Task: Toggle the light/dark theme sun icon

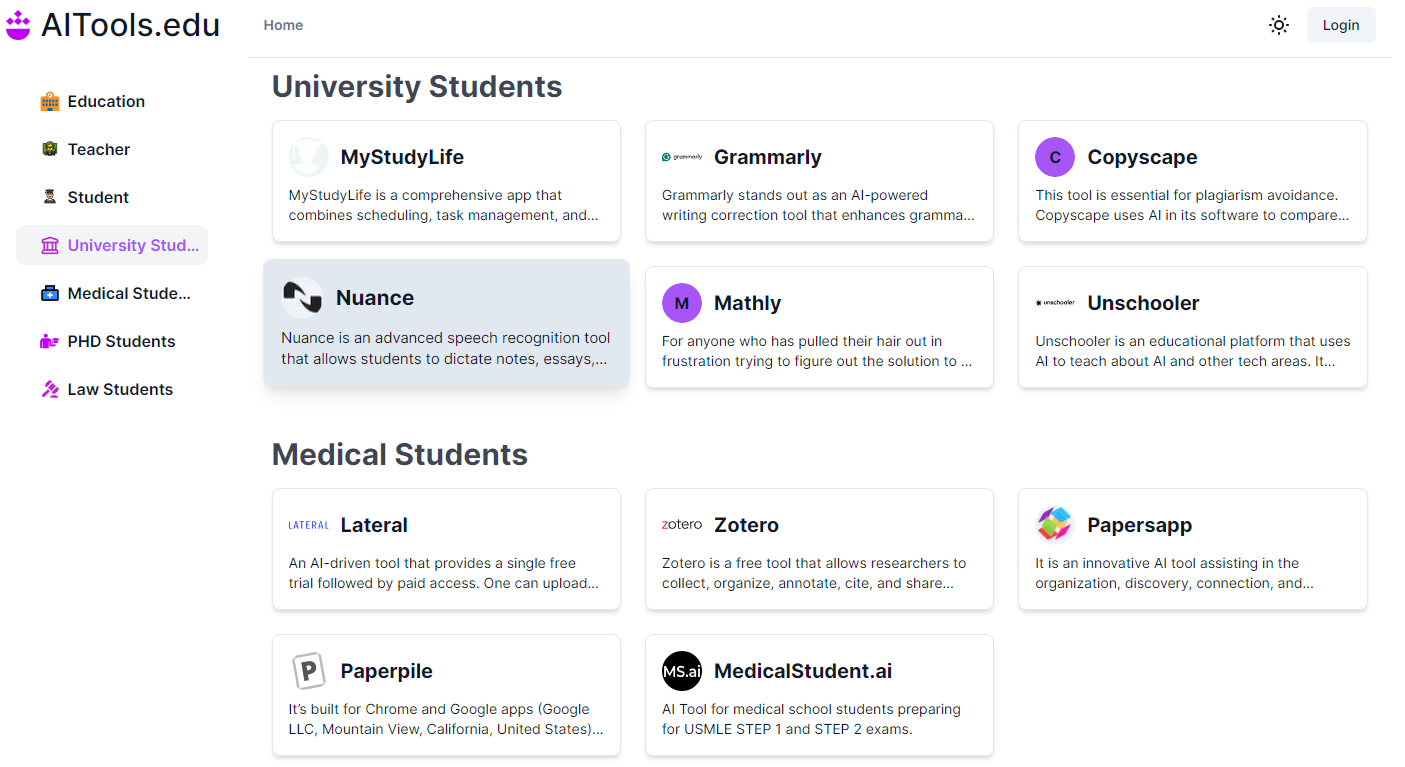Action: pyautogui.click(x=1278, y=25)
